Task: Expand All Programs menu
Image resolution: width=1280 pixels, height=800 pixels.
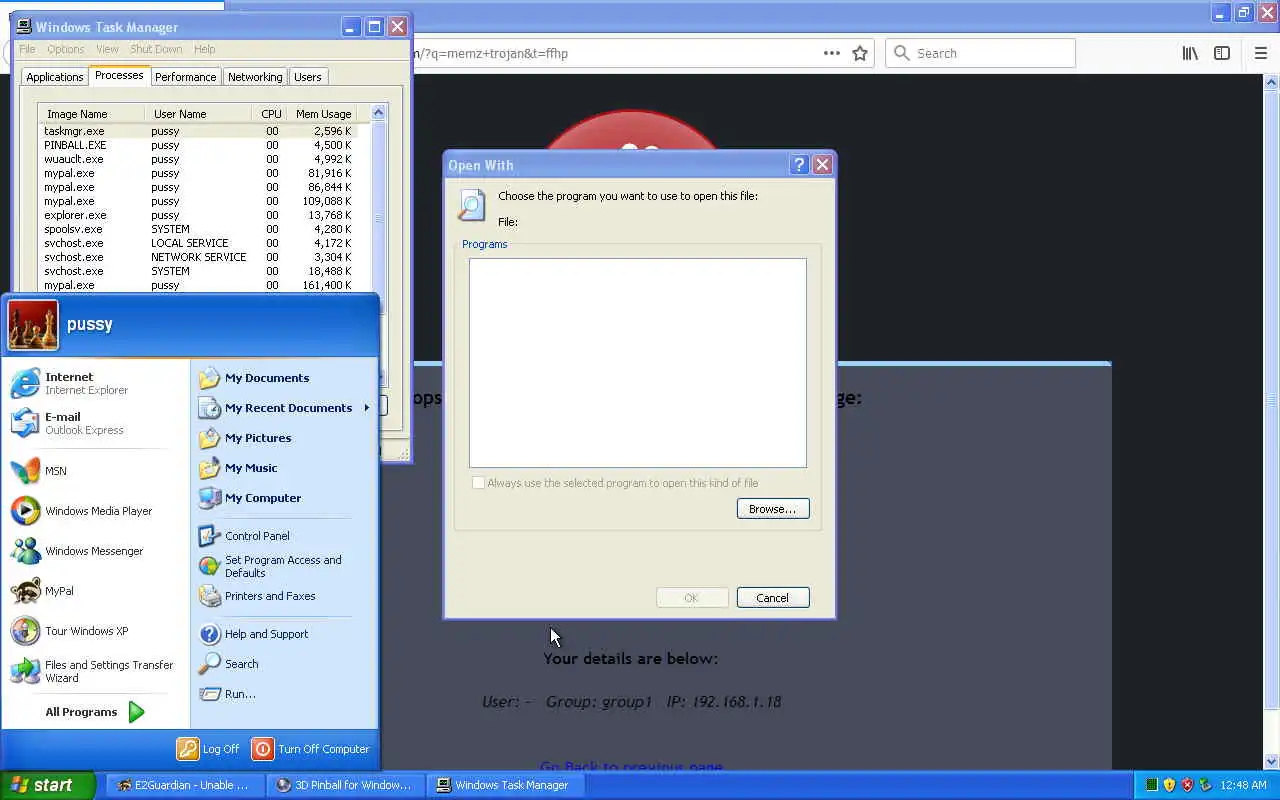Action: (x=95, y=712)
